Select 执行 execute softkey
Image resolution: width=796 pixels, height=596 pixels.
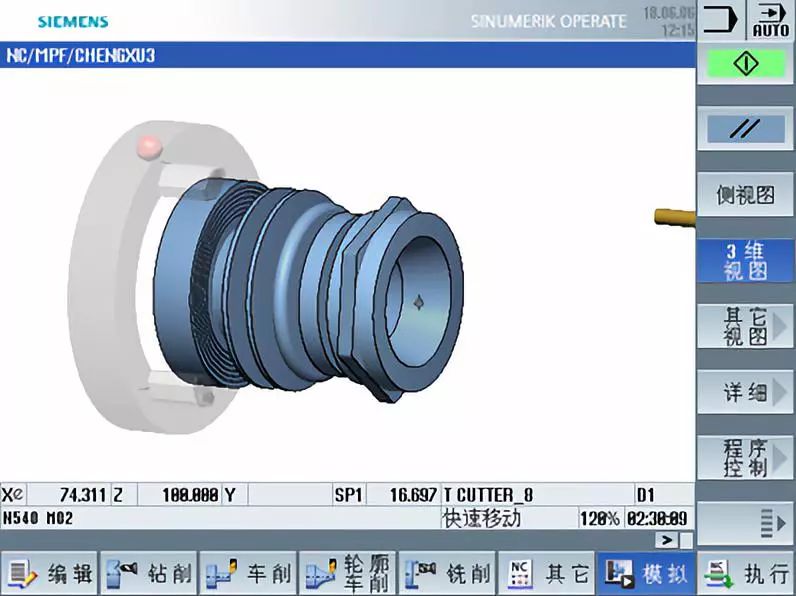[x=745, y=574]
